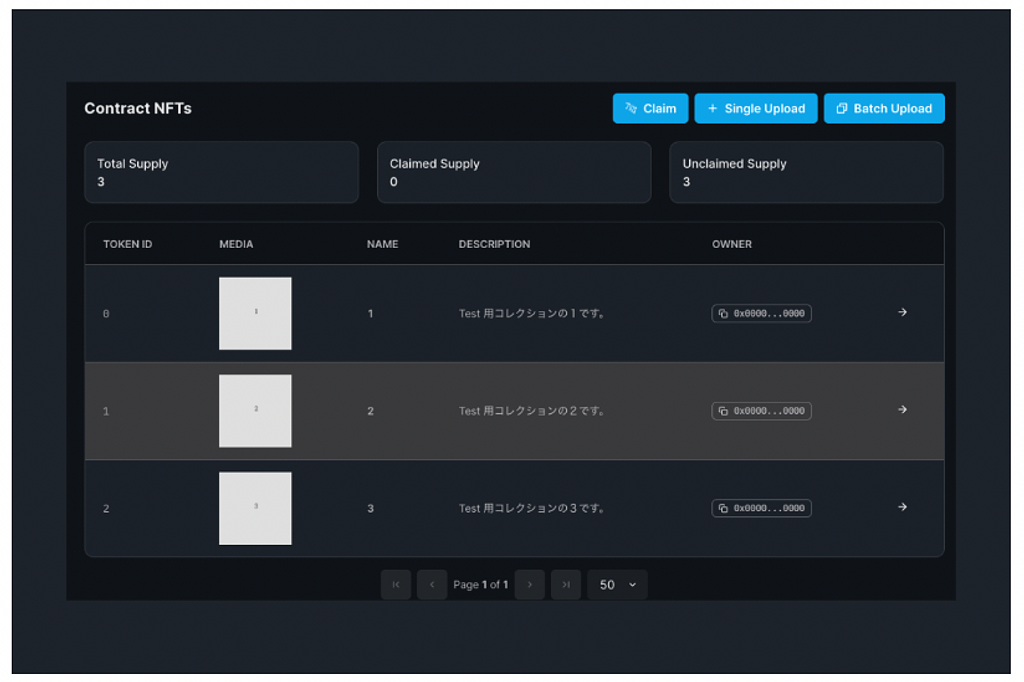The width and height of the screenshot is (1024, 682).
Task: Click the Claim button
Action: 650,108
